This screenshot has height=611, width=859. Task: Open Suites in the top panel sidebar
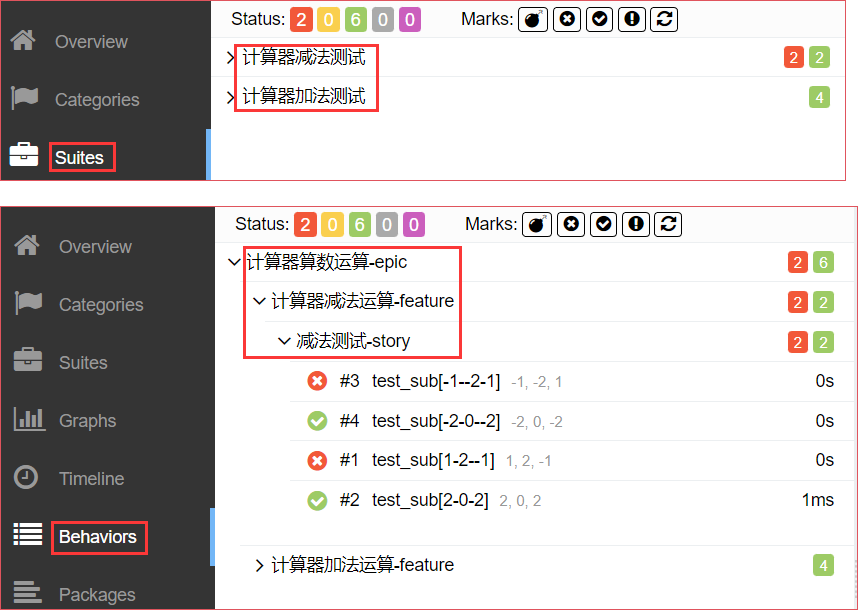click(79, 158)
